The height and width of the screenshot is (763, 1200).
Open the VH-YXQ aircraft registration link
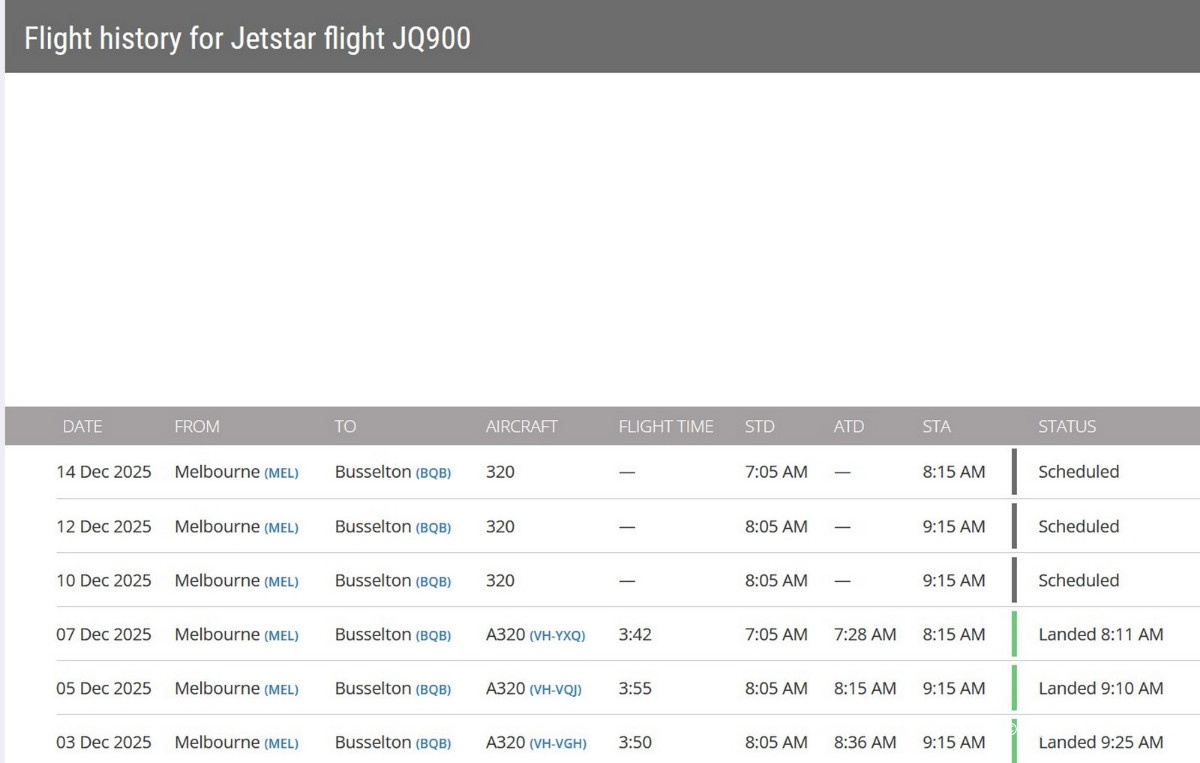[x=557, y=635]
